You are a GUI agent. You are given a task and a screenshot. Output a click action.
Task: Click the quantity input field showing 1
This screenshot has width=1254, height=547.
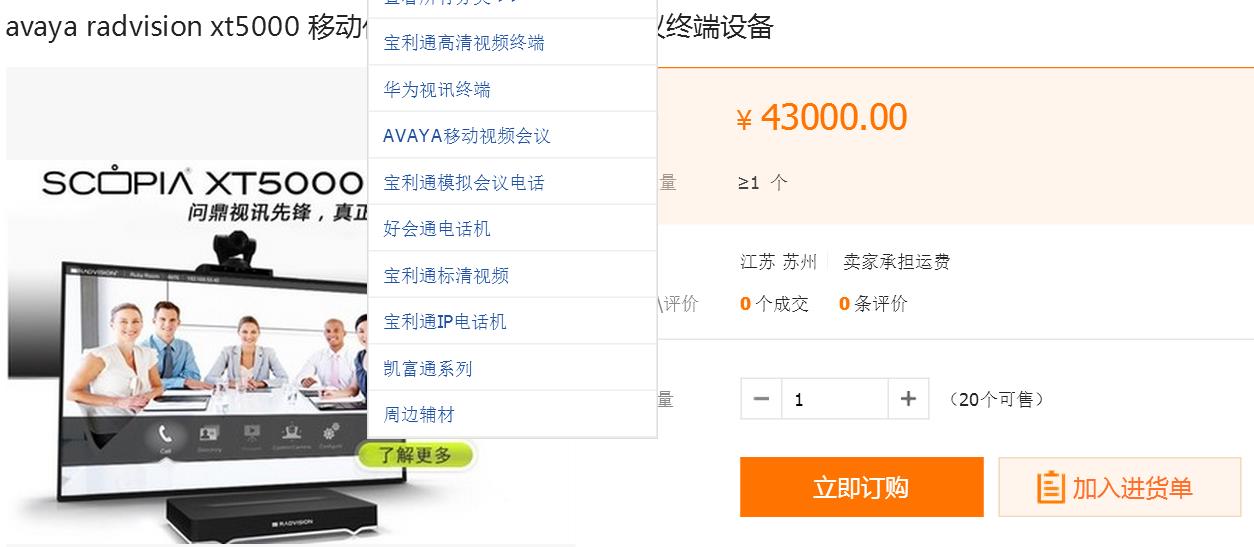(x=835, y=399)
